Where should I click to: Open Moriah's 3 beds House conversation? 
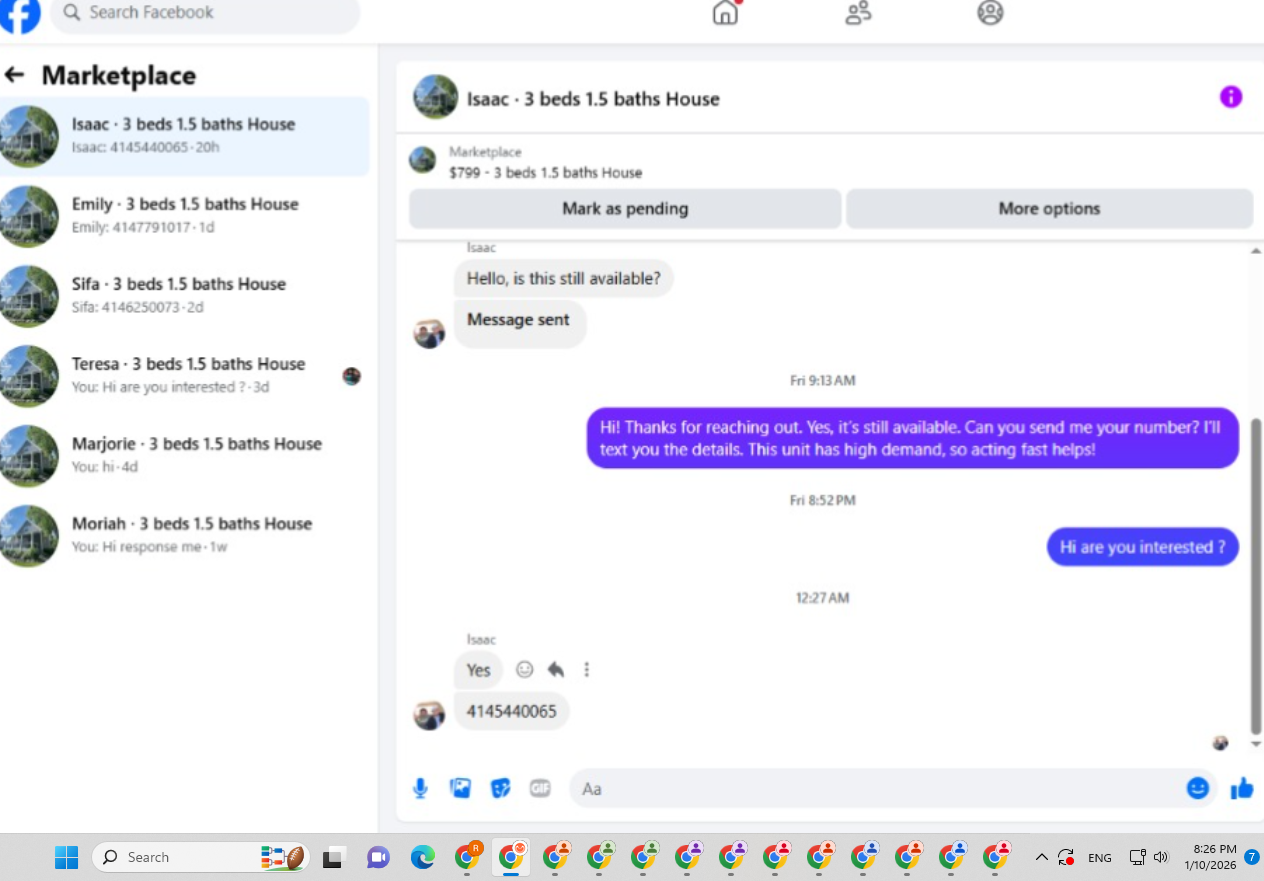[185, 536]
